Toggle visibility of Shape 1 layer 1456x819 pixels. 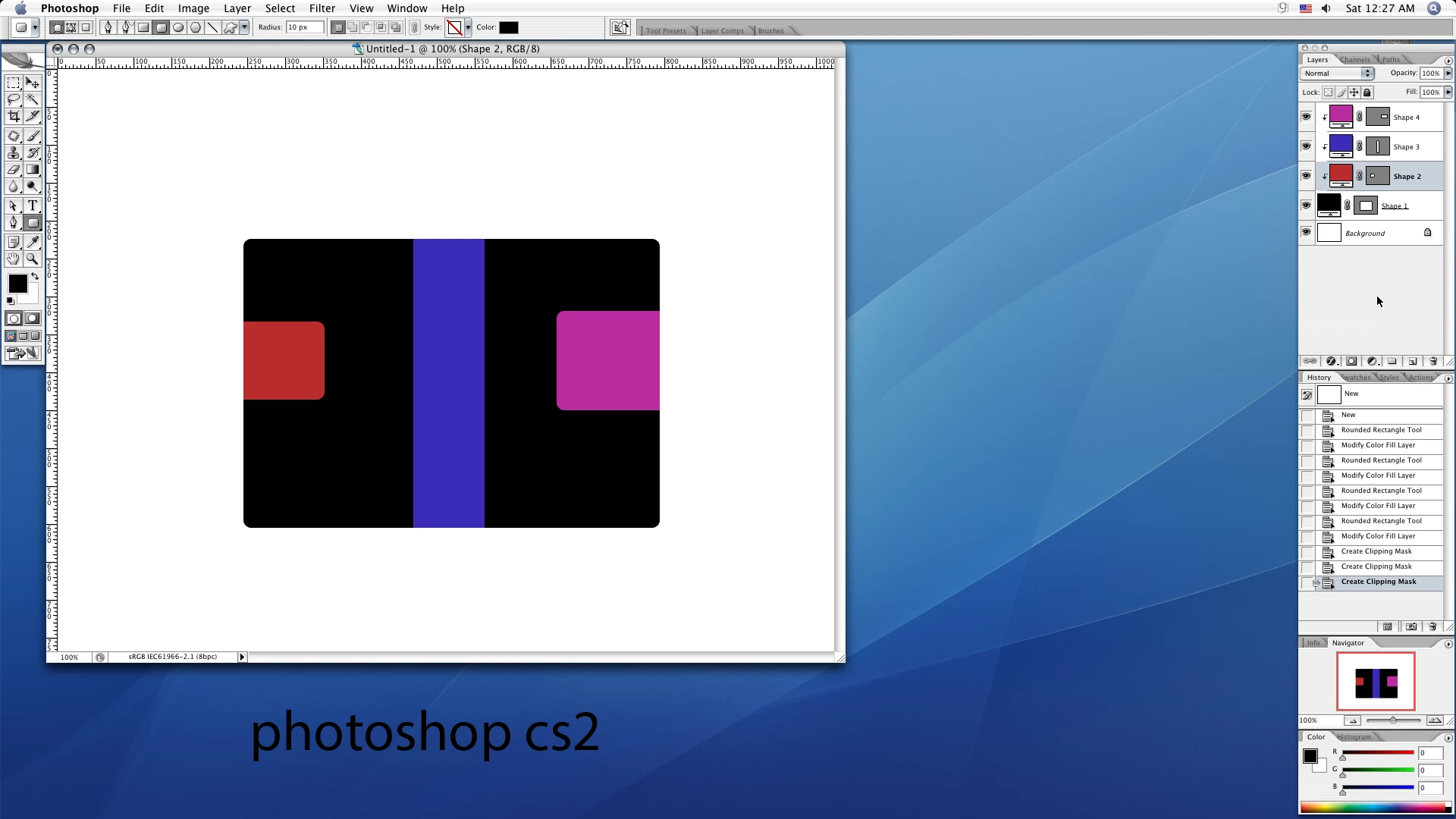pos(1306,206)
